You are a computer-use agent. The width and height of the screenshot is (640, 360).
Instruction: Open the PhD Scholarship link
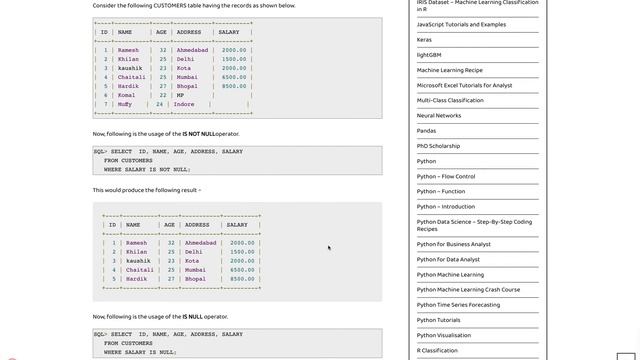click(x=438, y=146)
